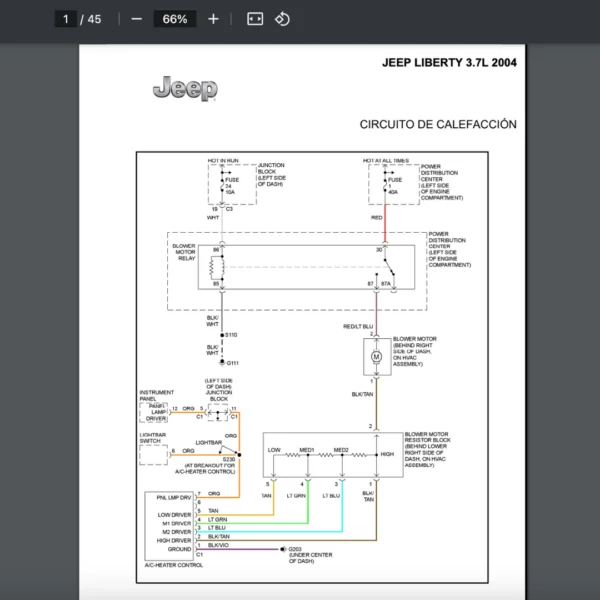Click the relay coil symbol near terminal 86
The height and width of the screenshot is (600, 600).
click(x=216, y=267)
